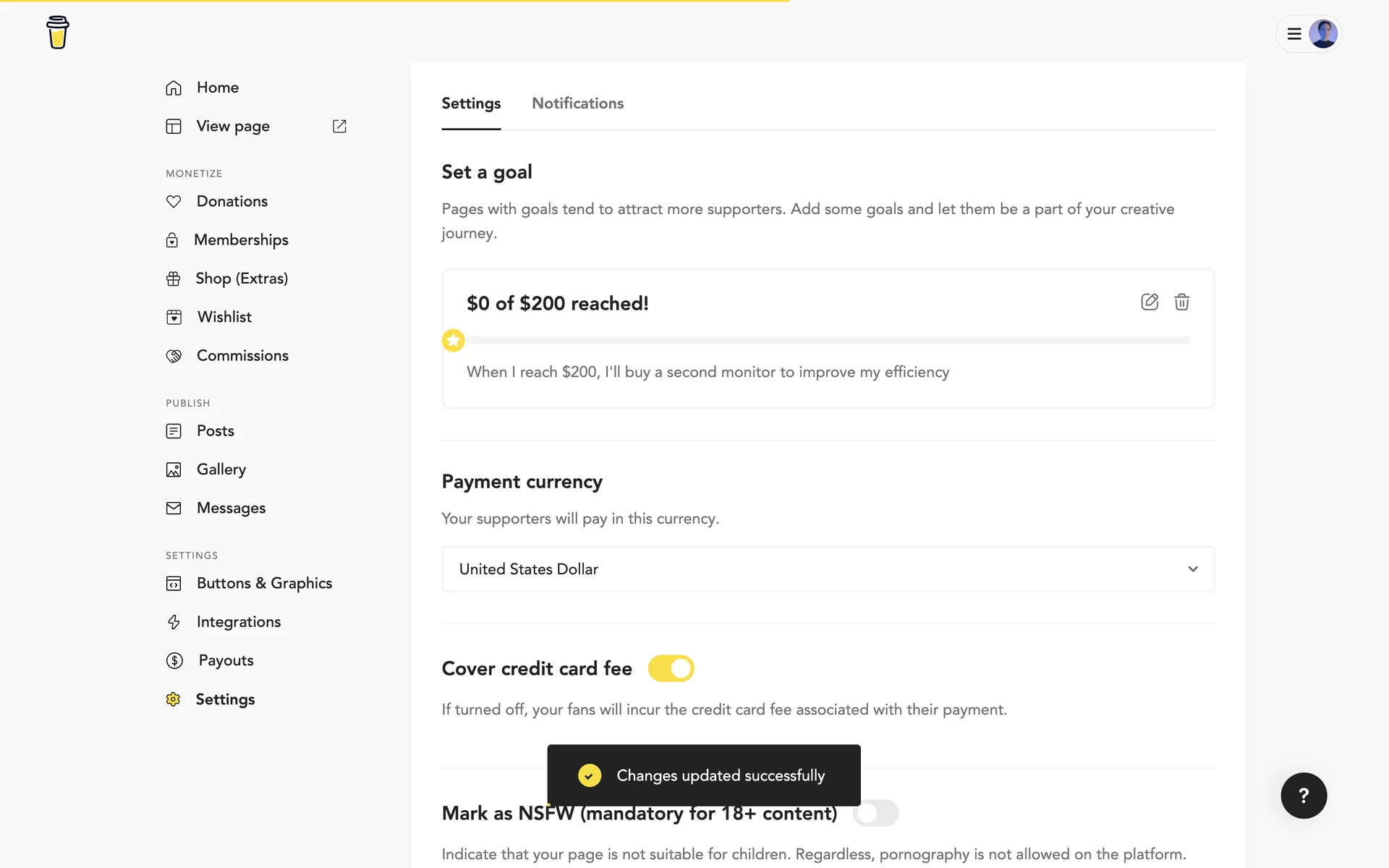1389x868 pixels.
Task: Open Buttons & Graphics settings
Action: (264, 583)
